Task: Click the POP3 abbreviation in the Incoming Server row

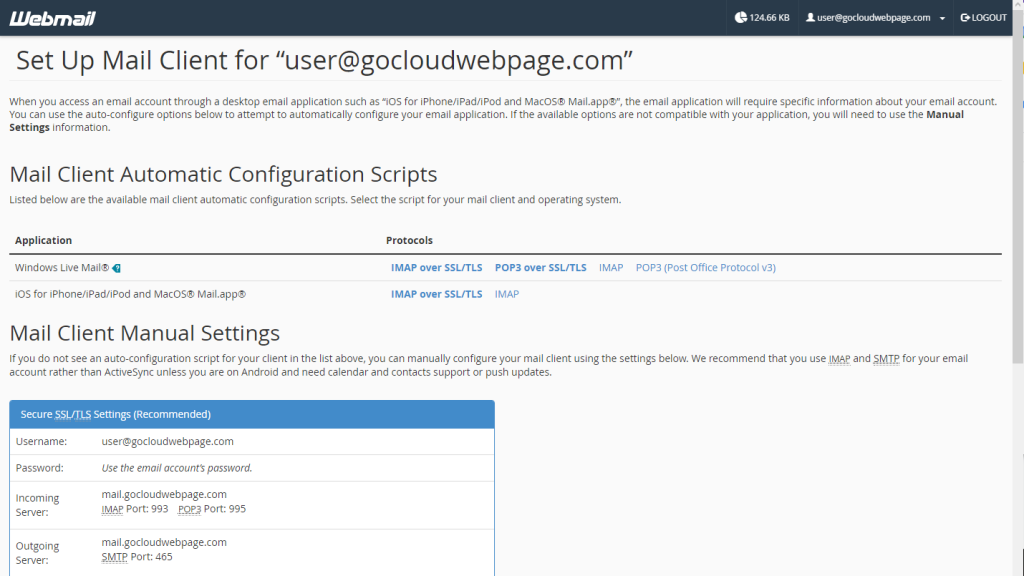Action: (x=189, y=509)
